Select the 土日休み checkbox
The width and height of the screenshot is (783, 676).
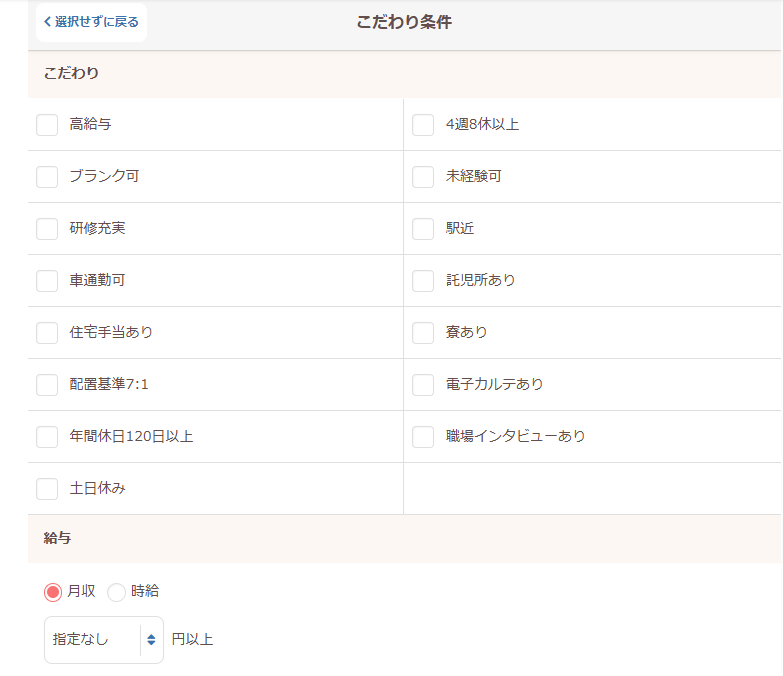[x=47, y=489]
